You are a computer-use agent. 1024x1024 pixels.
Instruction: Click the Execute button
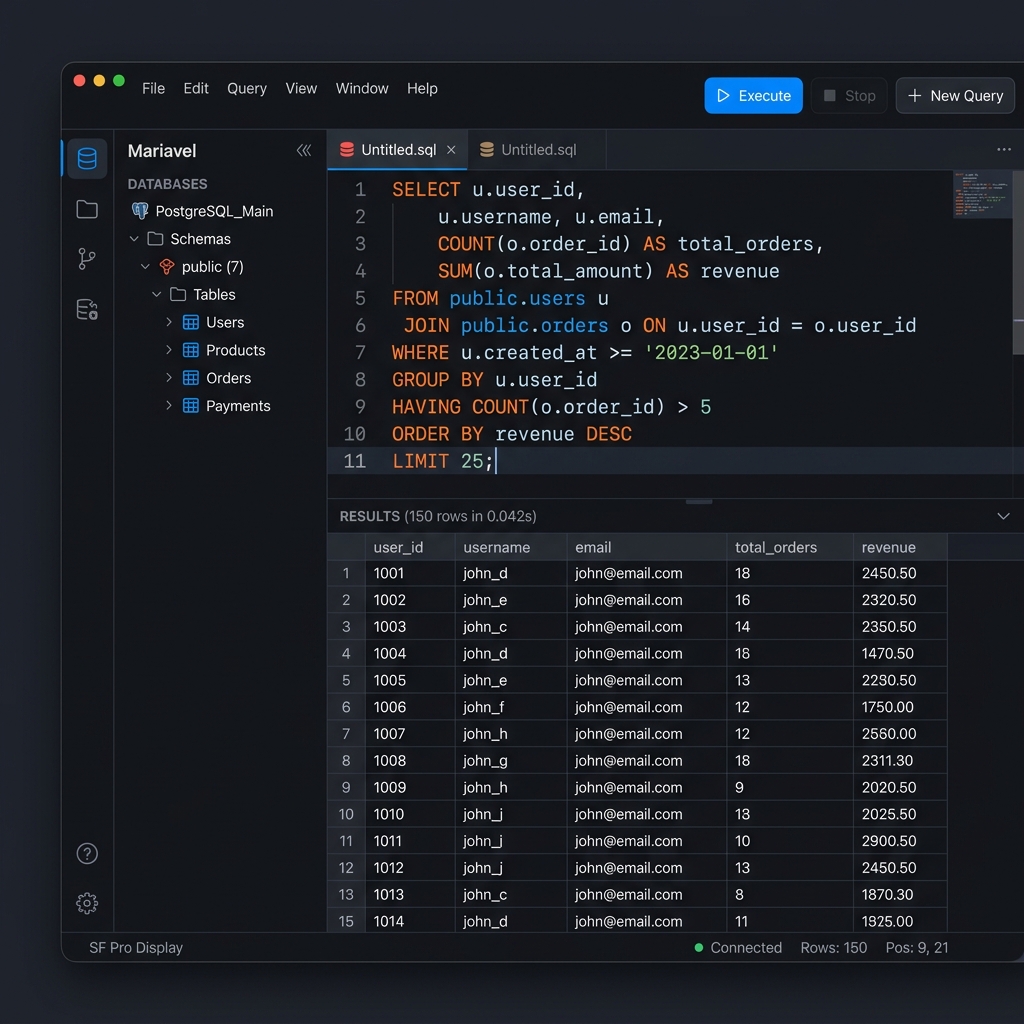pos(753,96)
